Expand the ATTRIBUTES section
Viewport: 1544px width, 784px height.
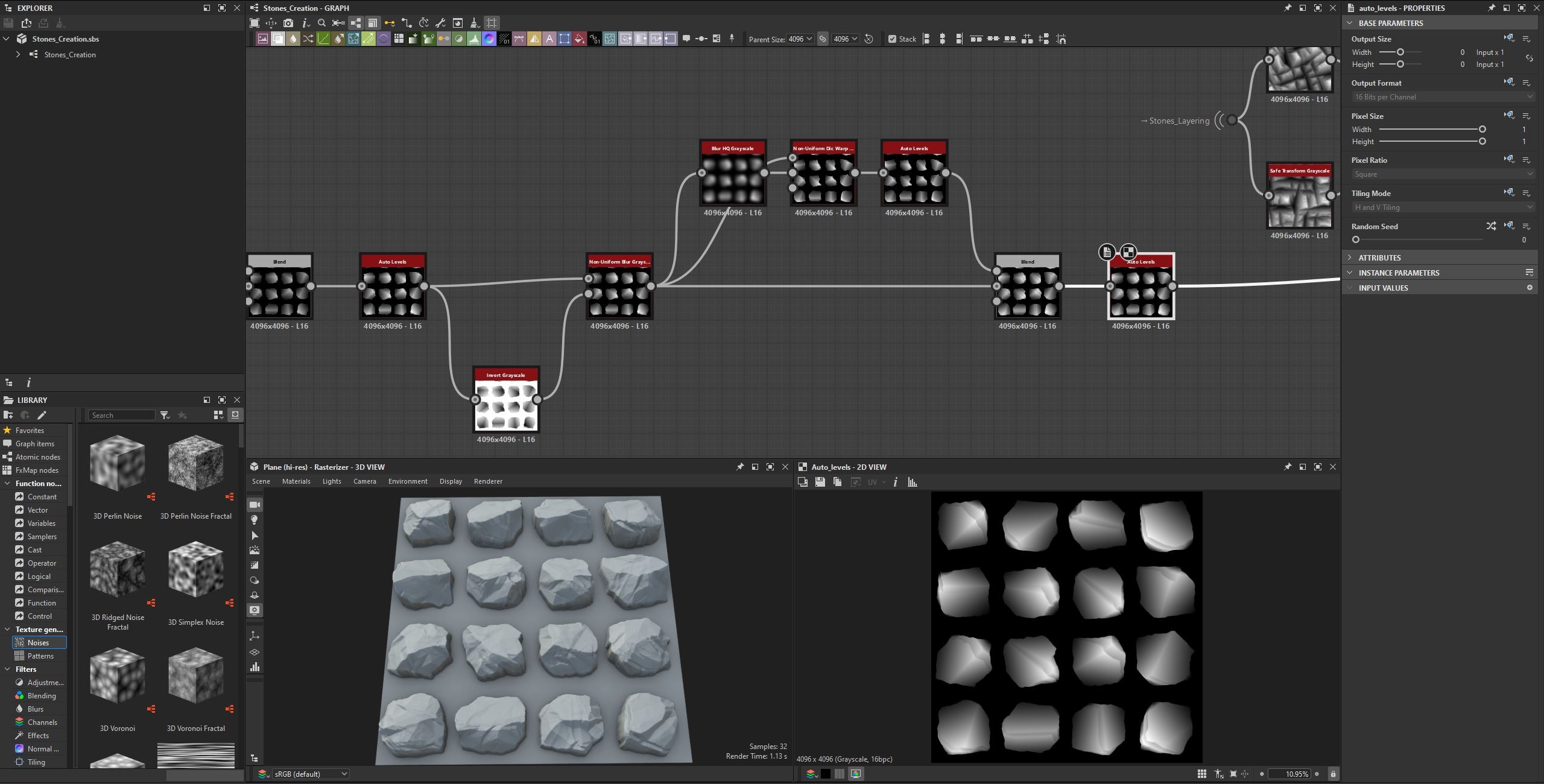(1439, 258)
